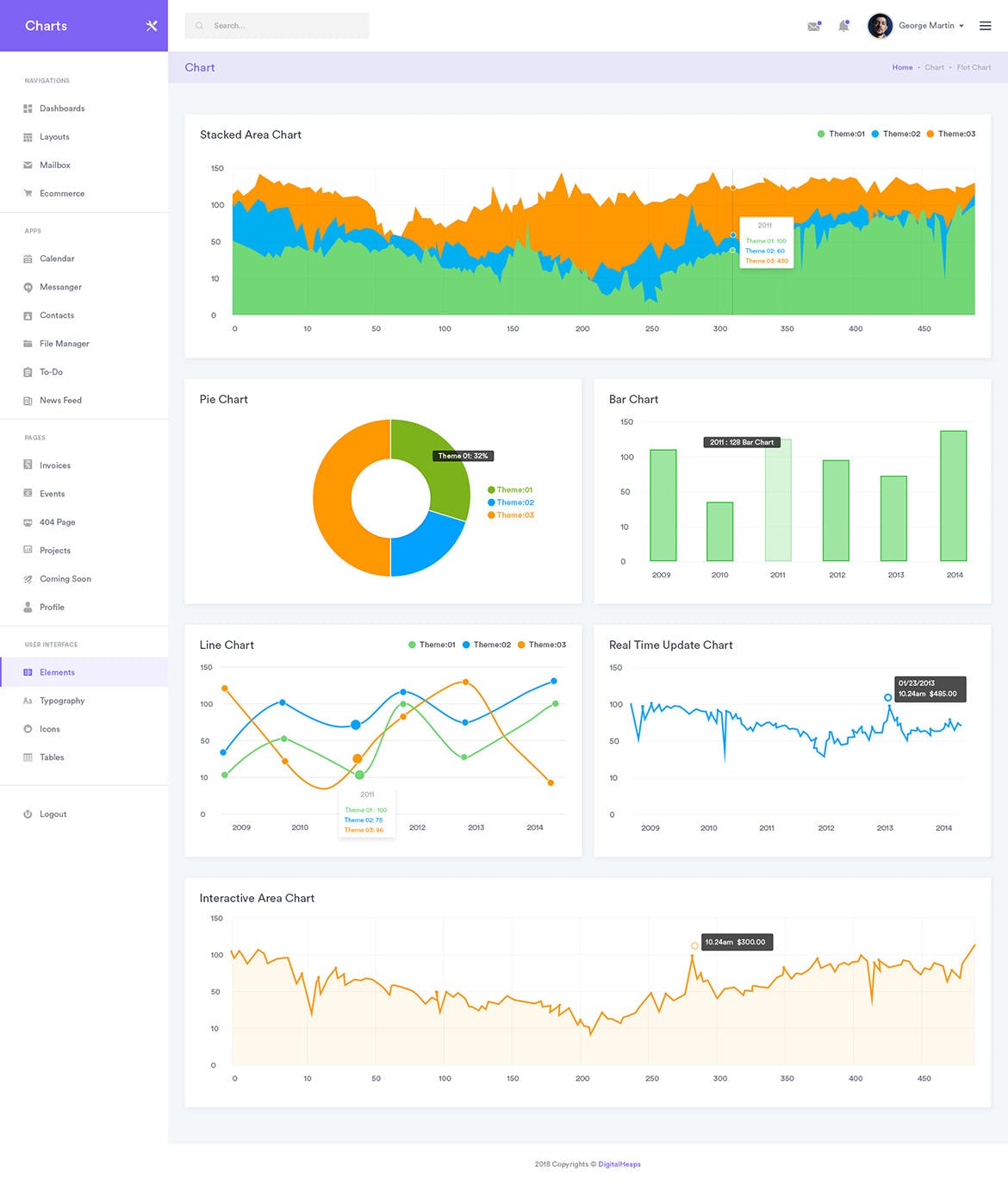This screenshot has width=1008, height=1185.
Task: Click the Logout power icon
Action: (x=28, y=814)
